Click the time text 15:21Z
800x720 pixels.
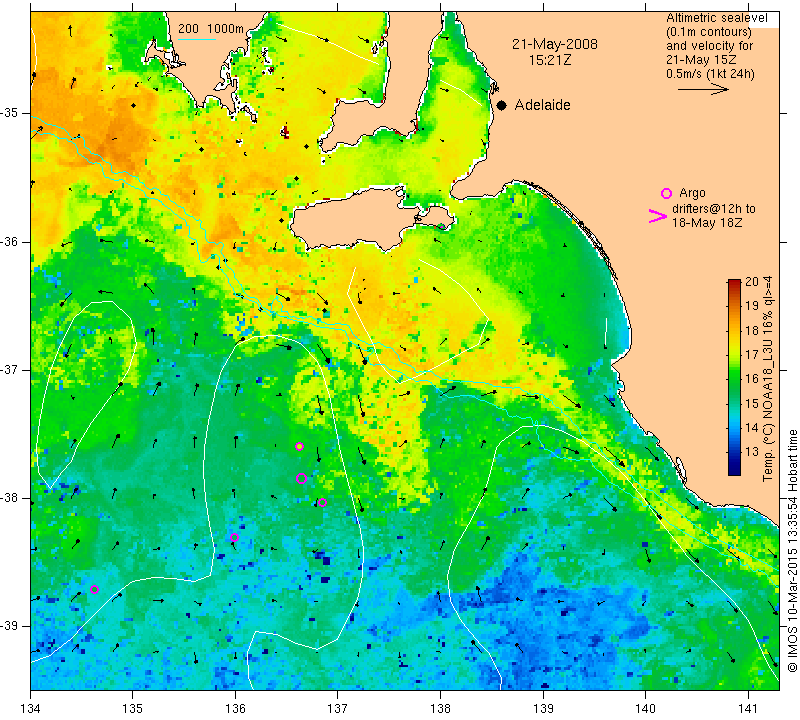549,60
